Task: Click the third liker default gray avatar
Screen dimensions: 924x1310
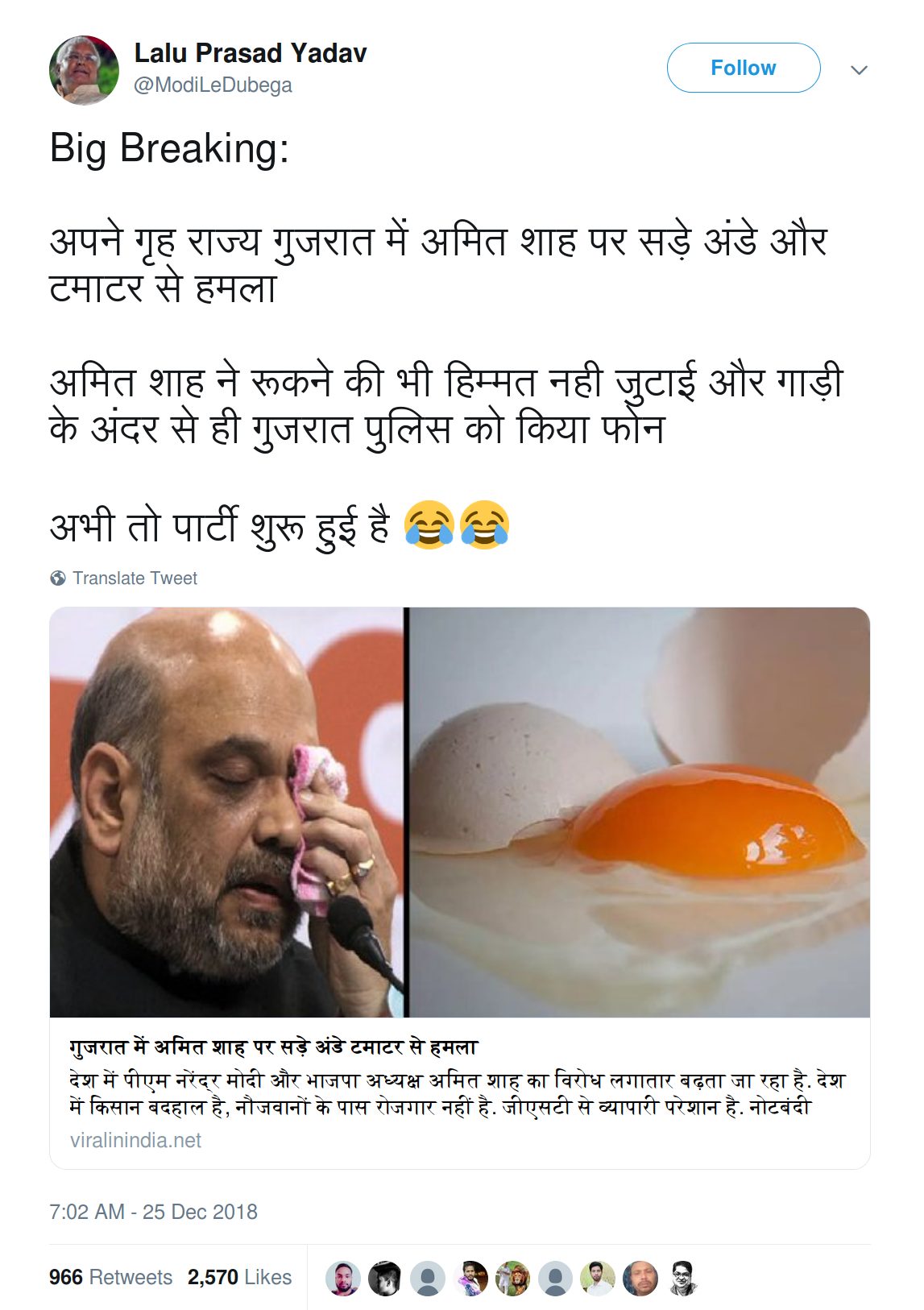Action: pyautogui.click(x=428, y=1278)
